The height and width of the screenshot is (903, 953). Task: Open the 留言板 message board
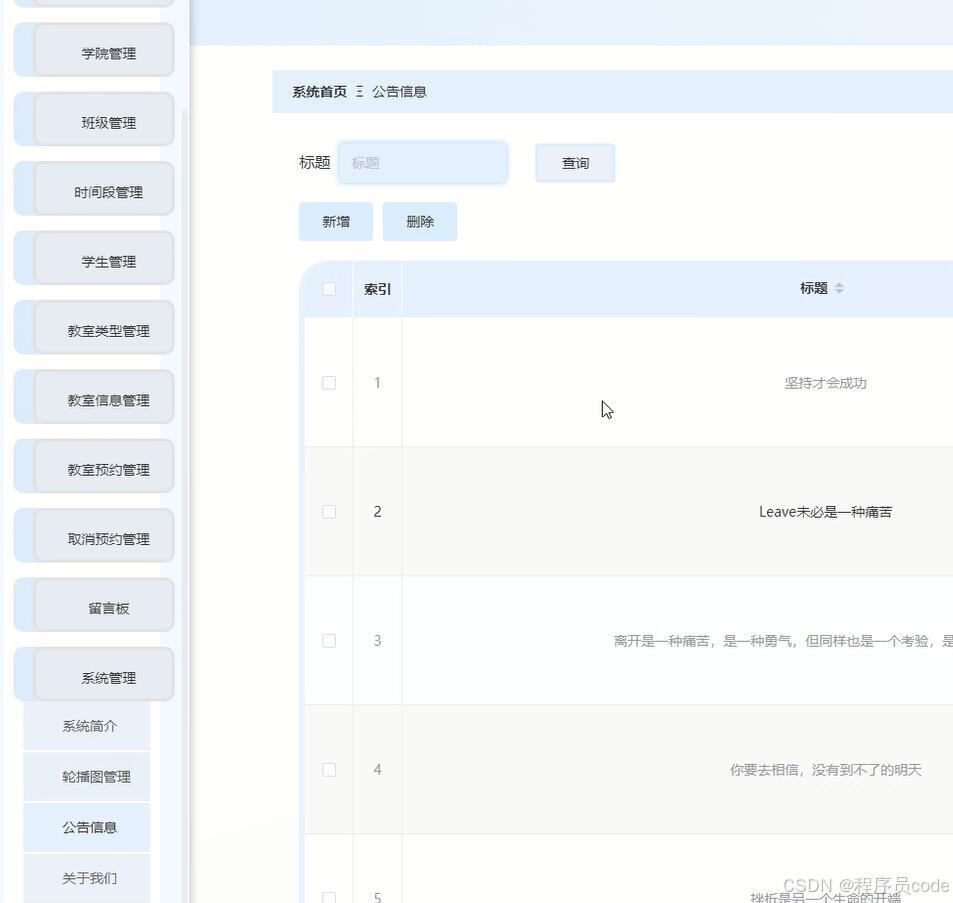tap(92, 604)
